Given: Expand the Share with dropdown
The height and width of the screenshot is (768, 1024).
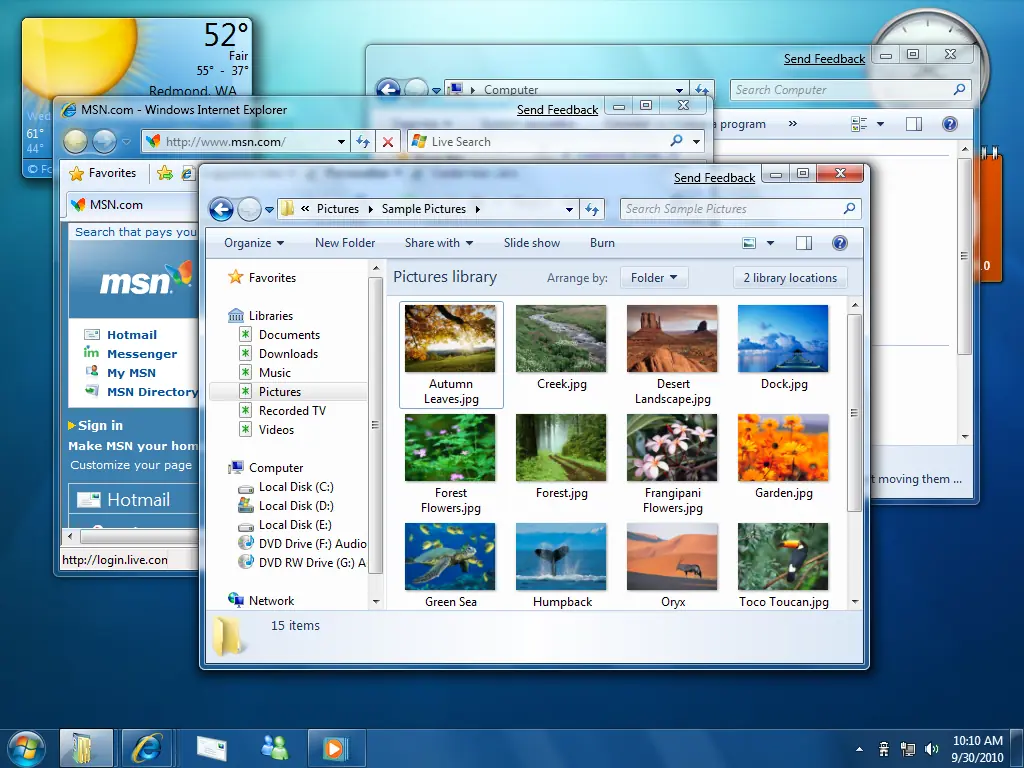Looking at the screenshot, I should [438, 242].
